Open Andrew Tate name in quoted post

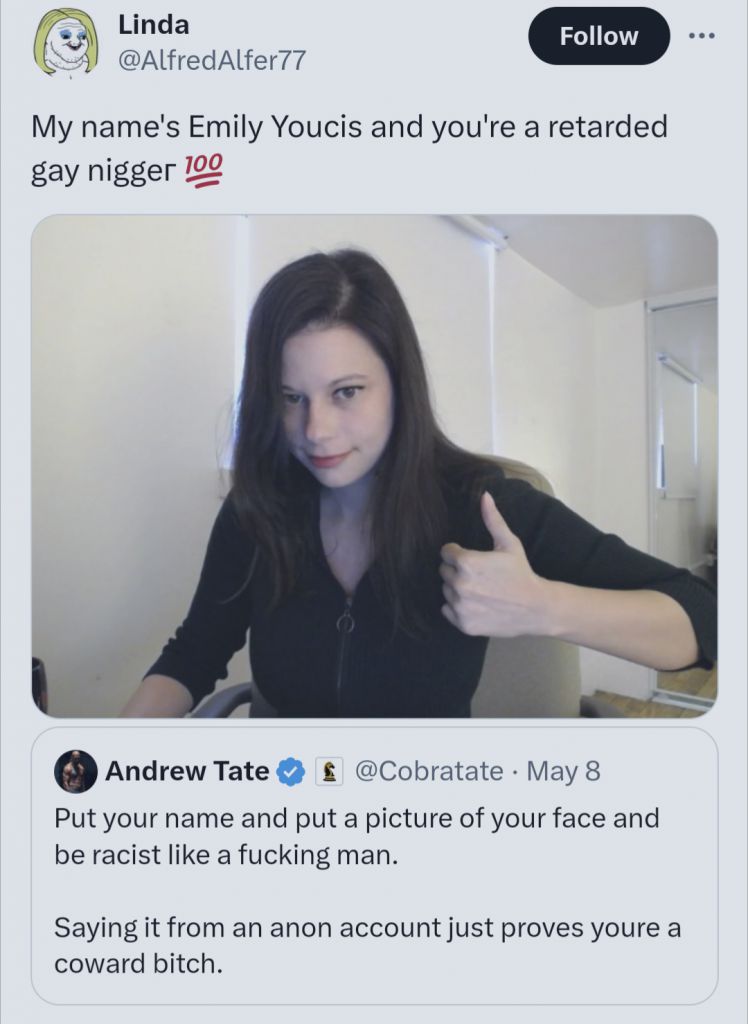(187, 771)
